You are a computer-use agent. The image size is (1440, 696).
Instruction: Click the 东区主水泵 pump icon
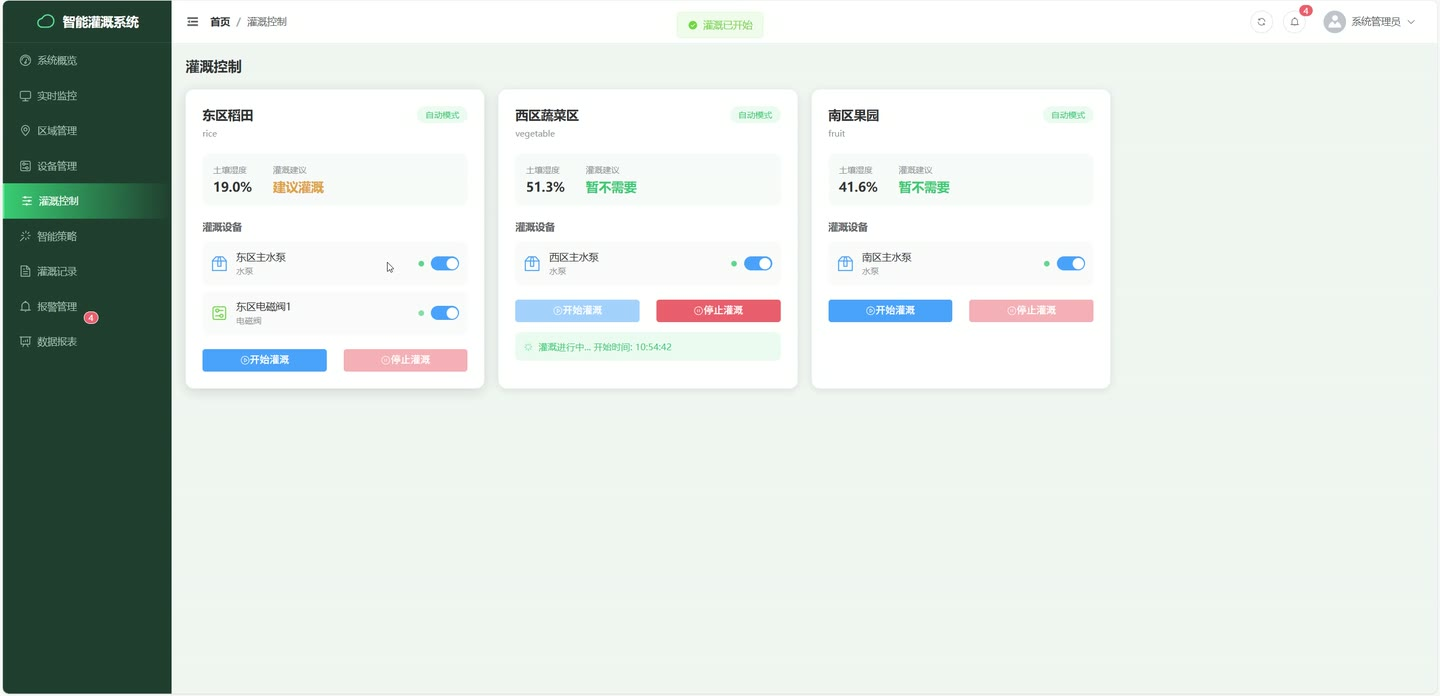[x=219, y=264]
